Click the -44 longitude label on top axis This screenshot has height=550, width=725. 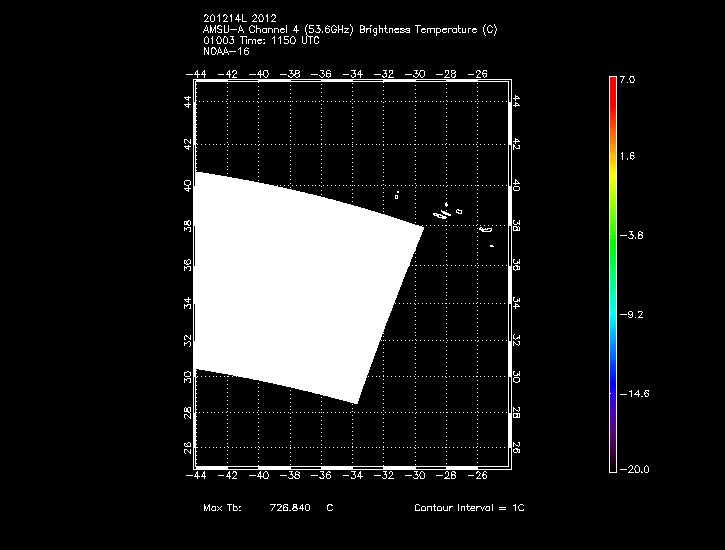click(196, 74)
